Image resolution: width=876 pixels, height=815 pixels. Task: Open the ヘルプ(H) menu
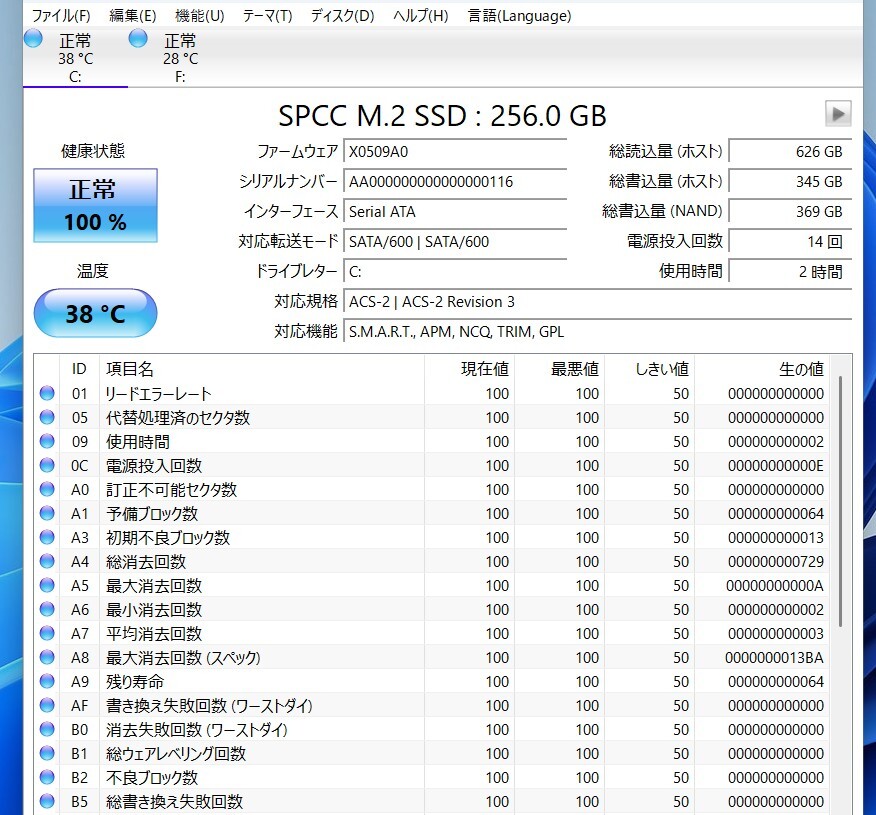tap(421, 16)
